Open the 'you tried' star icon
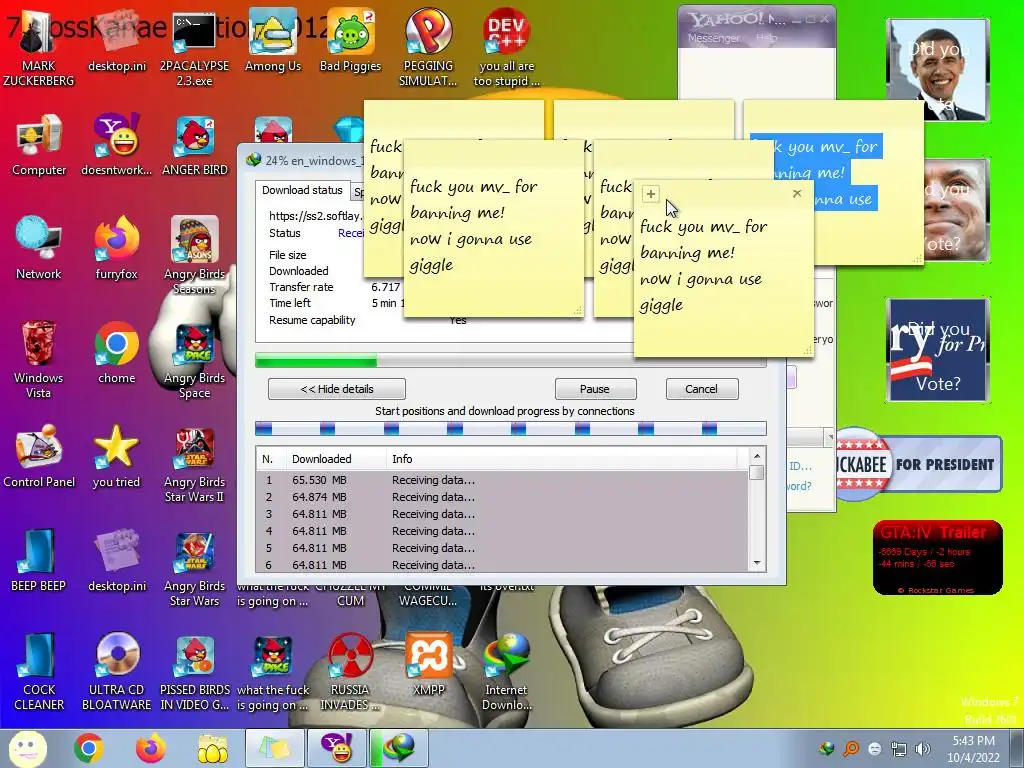 tap(116, 456)
